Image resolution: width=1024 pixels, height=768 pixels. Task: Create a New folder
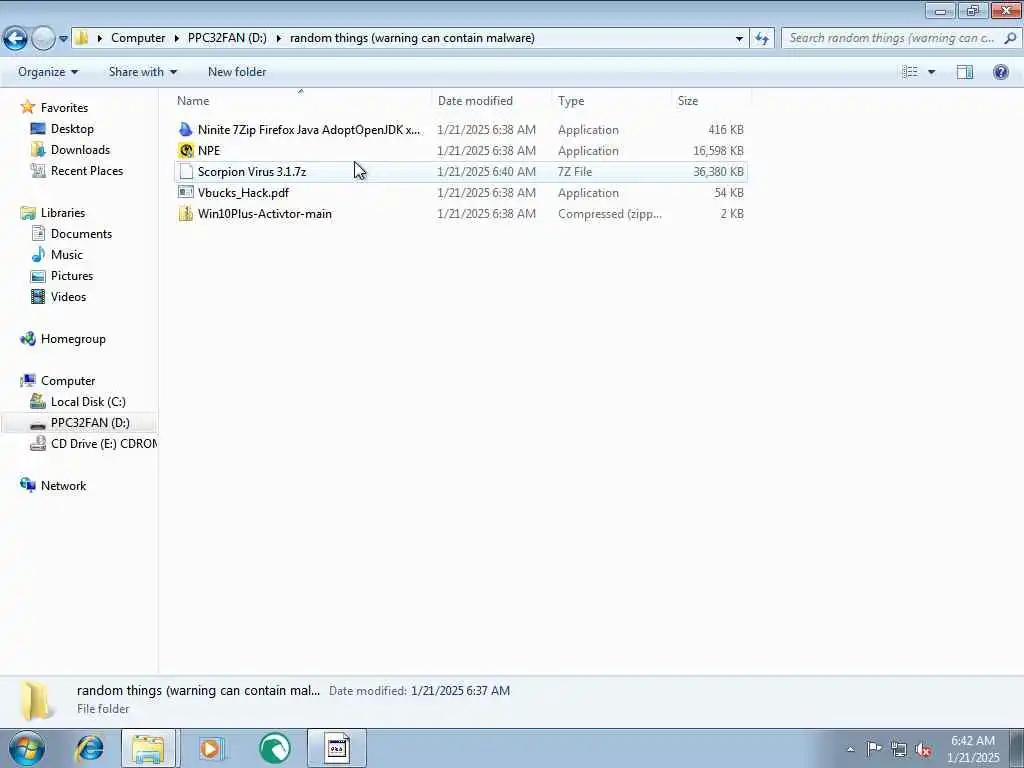tap(237, 72)
